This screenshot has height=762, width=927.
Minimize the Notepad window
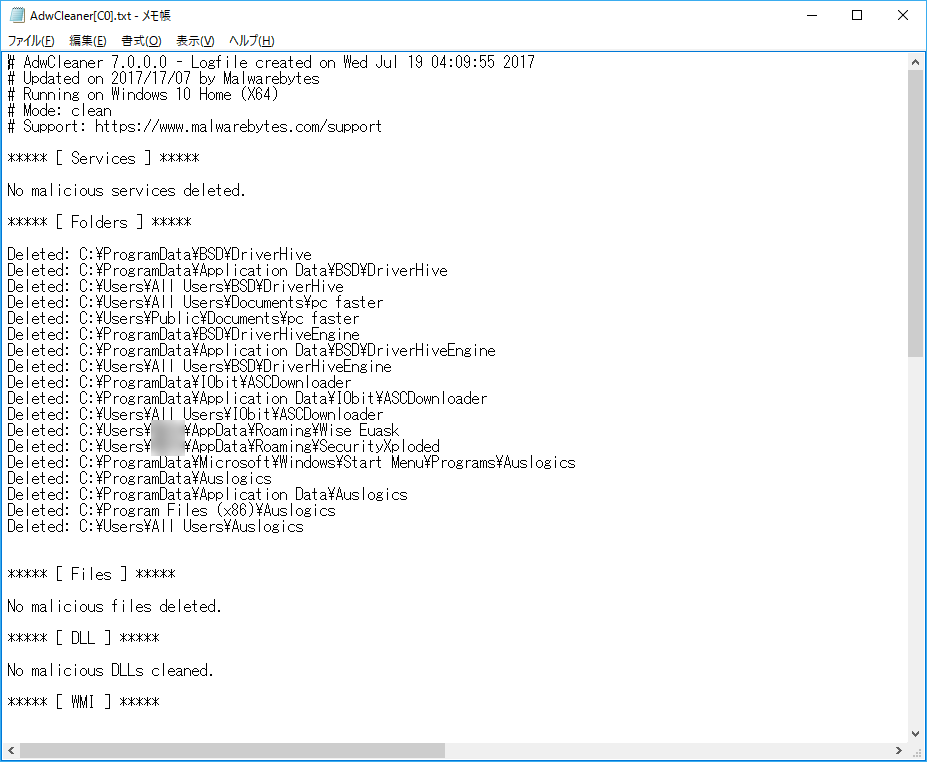812,15
